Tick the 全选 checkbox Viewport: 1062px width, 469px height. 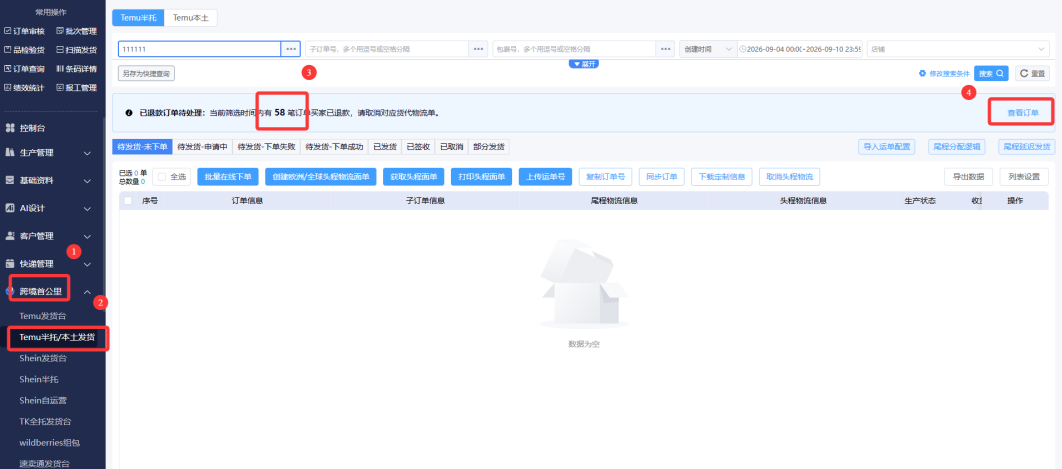click(162, 177)
